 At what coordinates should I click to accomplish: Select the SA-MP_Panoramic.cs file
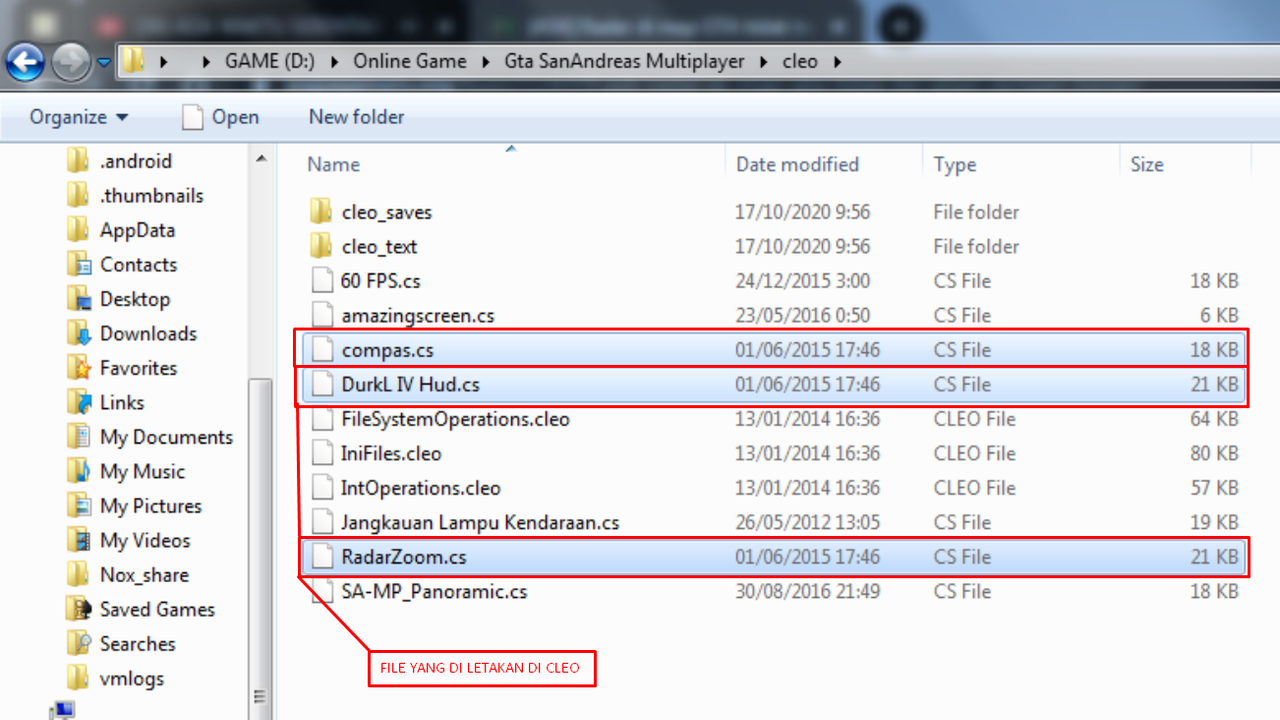[433, 592]
